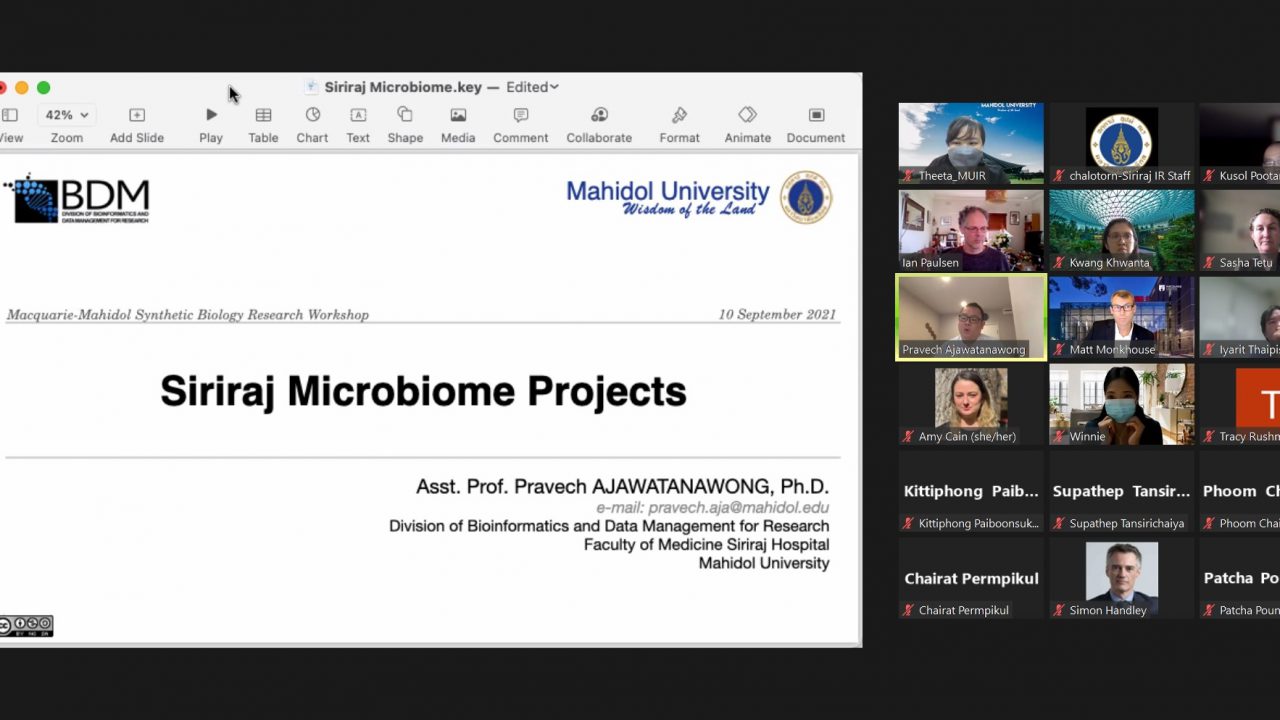
Task: Click the Creative Commons license badge
Action: pos(26,626)
